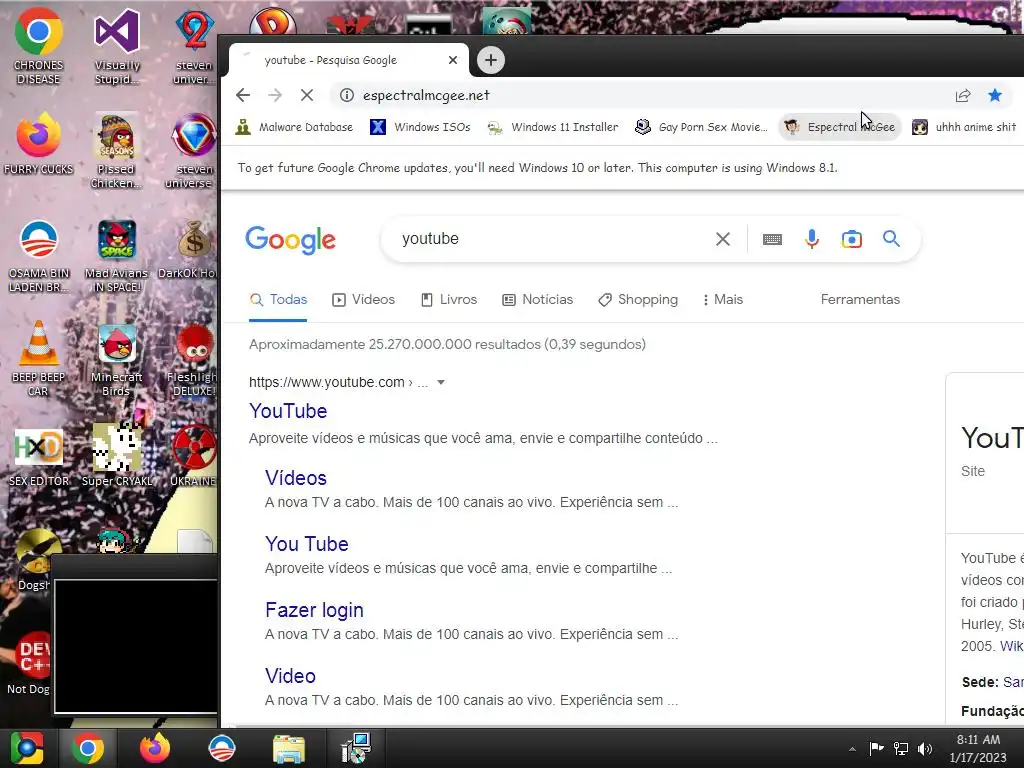This screenshot has height=768, width=1024.
Task: Click the search by image camera icon
Action: [852, 239]
